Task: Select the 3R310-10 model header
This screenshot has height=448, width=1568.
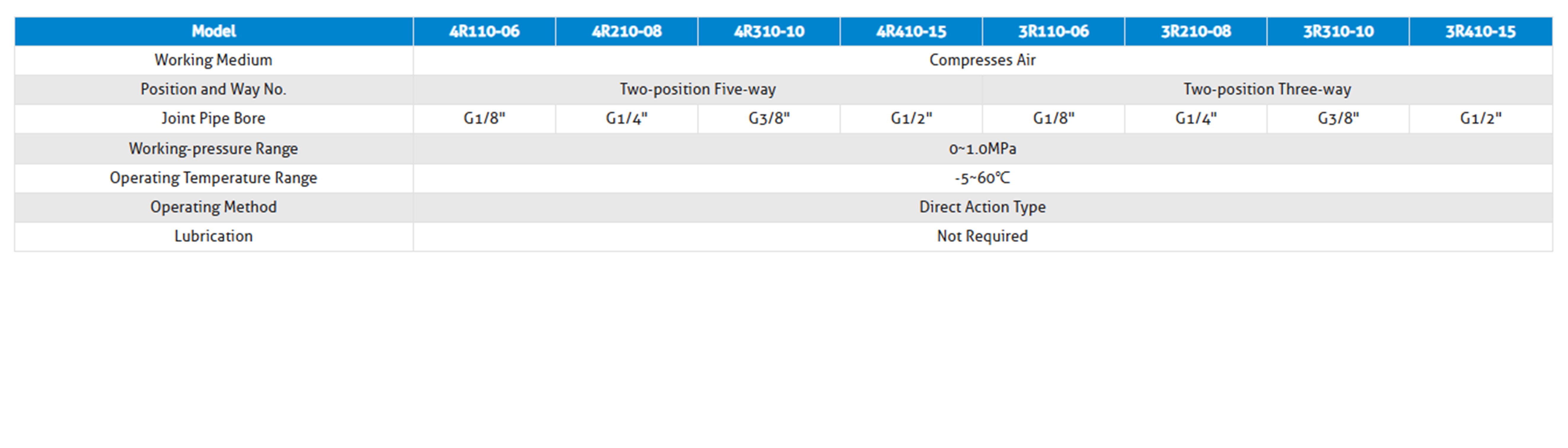Action: [x=1339, y=31]
